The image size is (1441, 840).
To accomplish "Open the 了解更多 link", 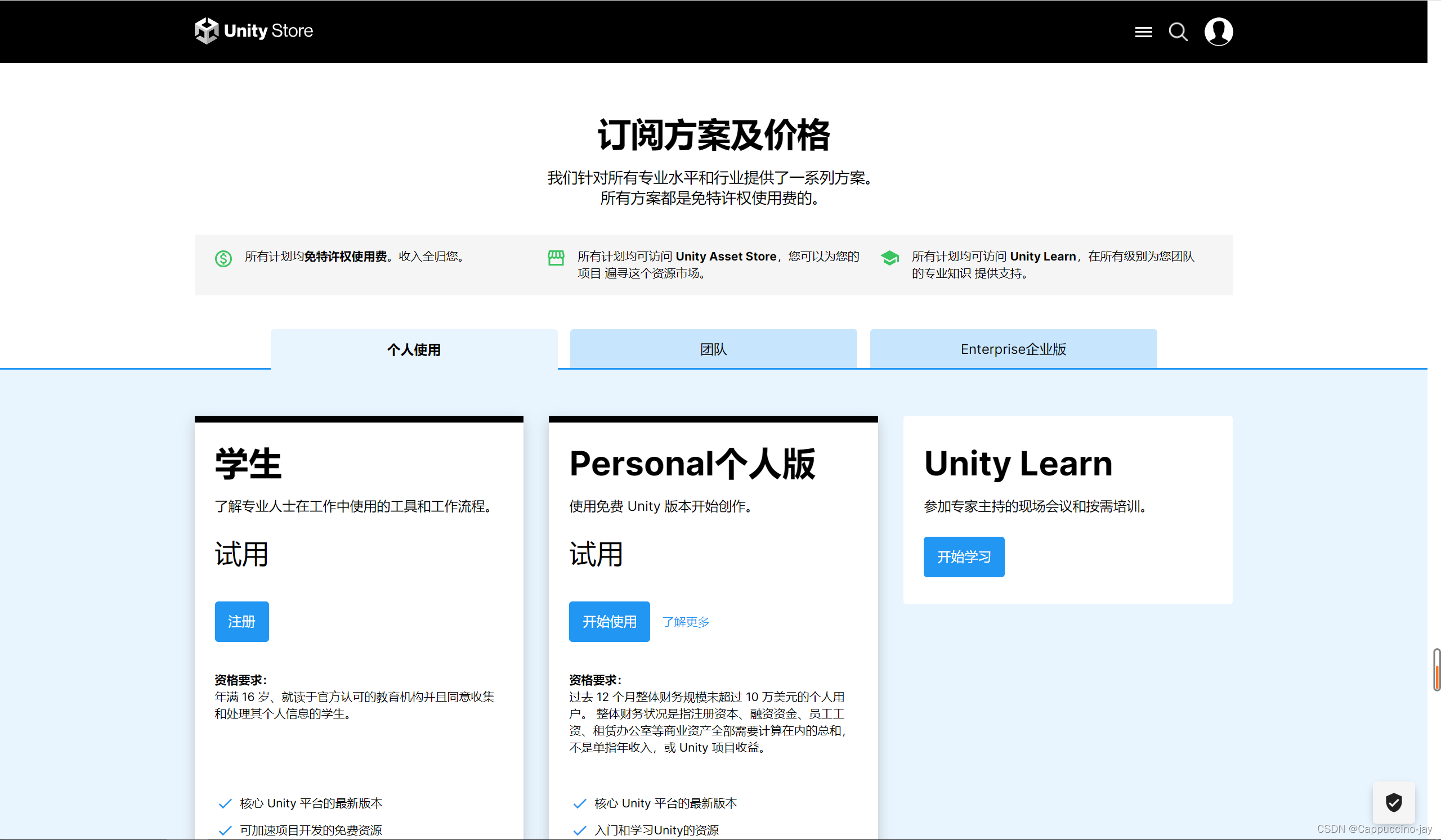I will 686,622.
